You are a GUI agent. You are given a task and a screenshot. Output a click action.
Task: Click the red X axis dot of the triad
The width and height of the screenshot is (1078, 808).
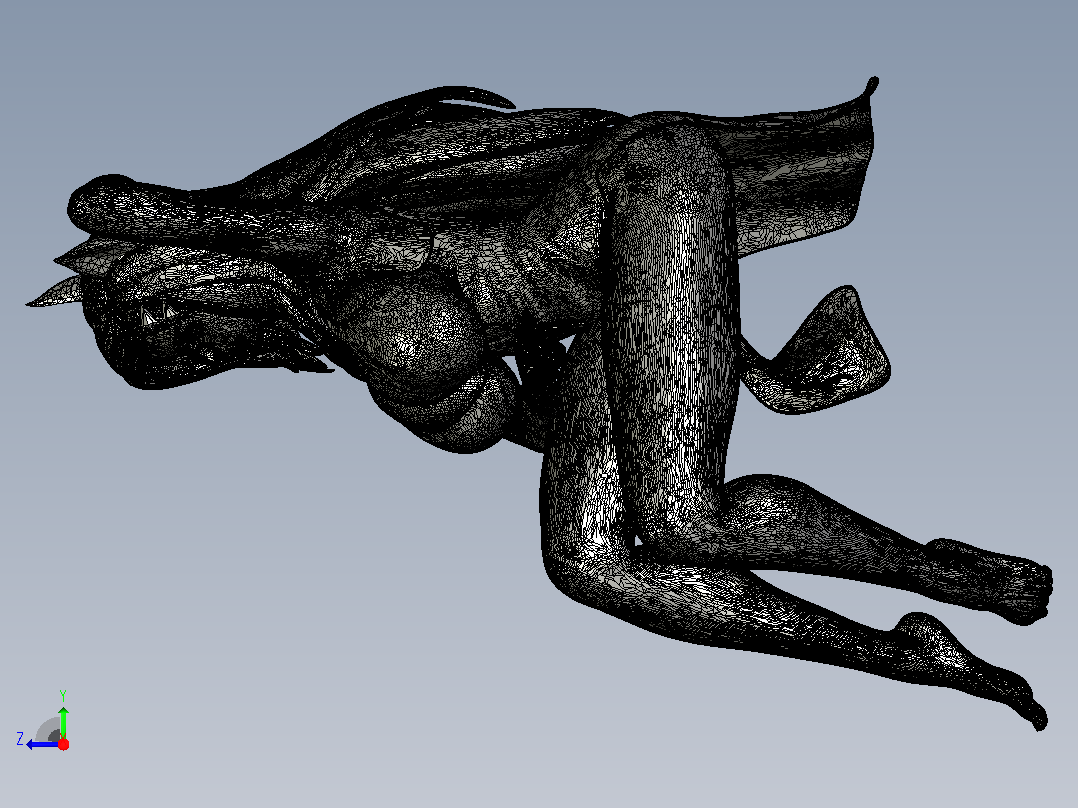(x=63, y=744)
